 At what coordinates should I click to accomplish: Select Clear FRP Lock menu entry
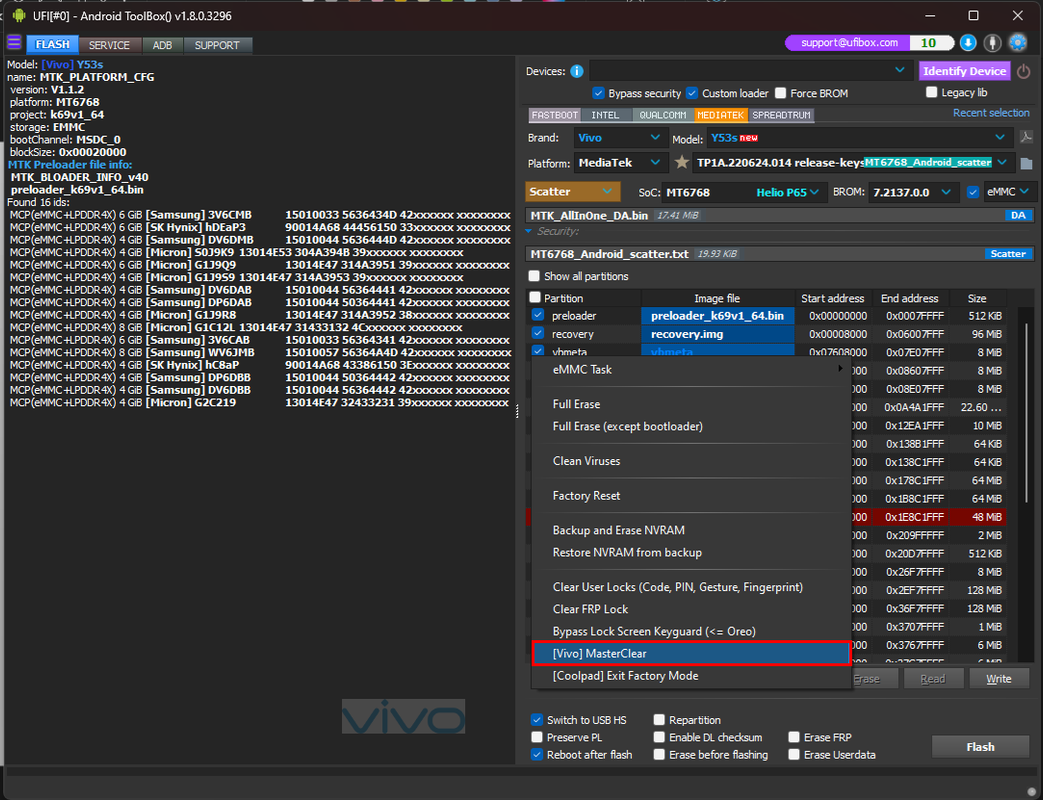tap(691, 609)
